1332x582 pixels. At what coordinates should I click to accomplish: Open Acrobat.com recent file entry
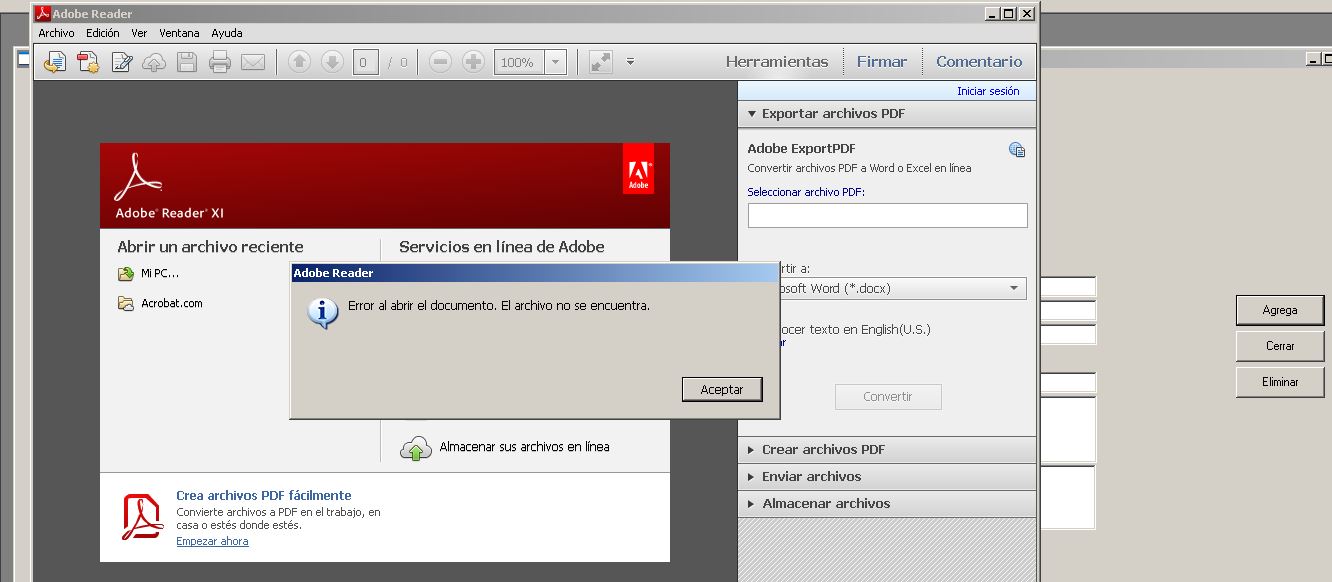pyautogui.click(x=172, y=303)
